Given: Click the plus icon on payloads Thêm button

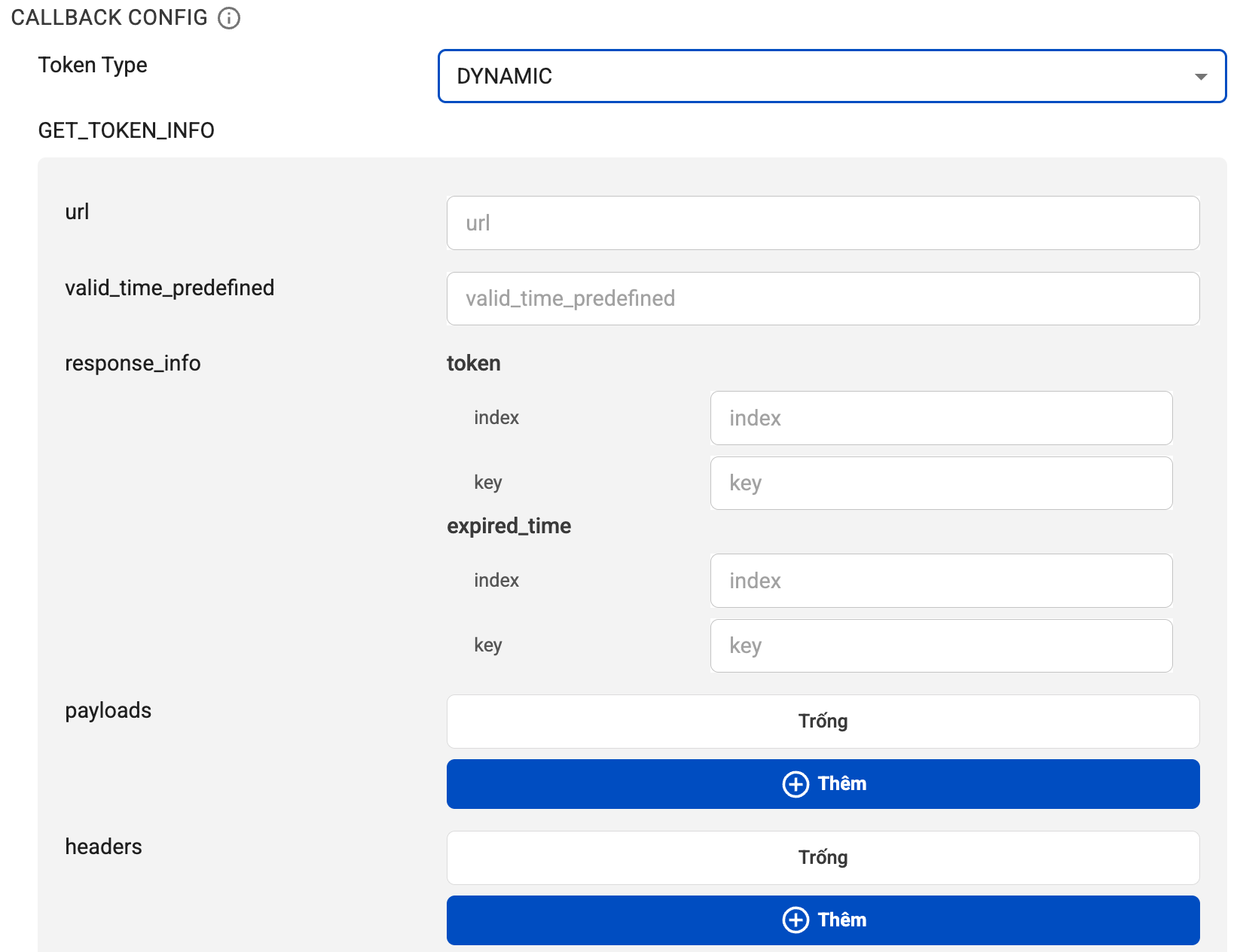Looking at the screenshot, I should (x=796, y=784).
